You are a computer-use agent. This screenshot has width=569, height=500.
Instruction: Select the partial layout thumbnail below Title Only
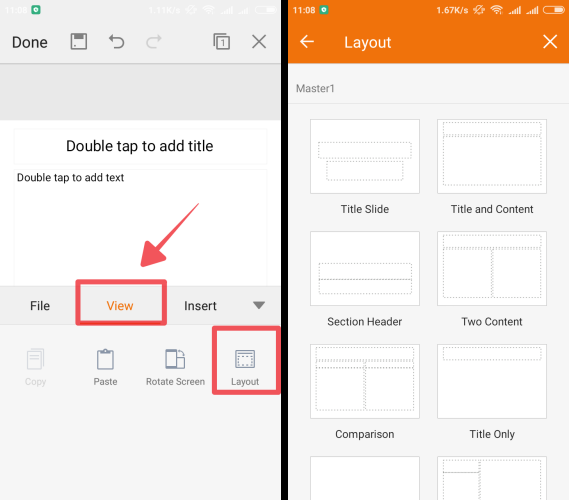click(x=492, y=478)
